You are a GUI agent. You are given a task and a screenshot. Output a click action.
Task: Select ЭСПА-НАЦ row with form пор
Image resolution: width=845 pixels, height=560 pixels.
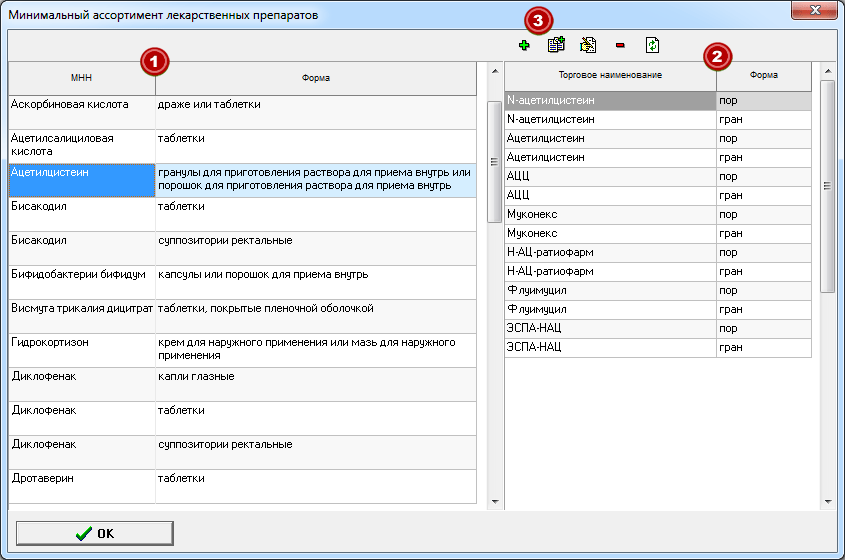[x=658, y=328]
